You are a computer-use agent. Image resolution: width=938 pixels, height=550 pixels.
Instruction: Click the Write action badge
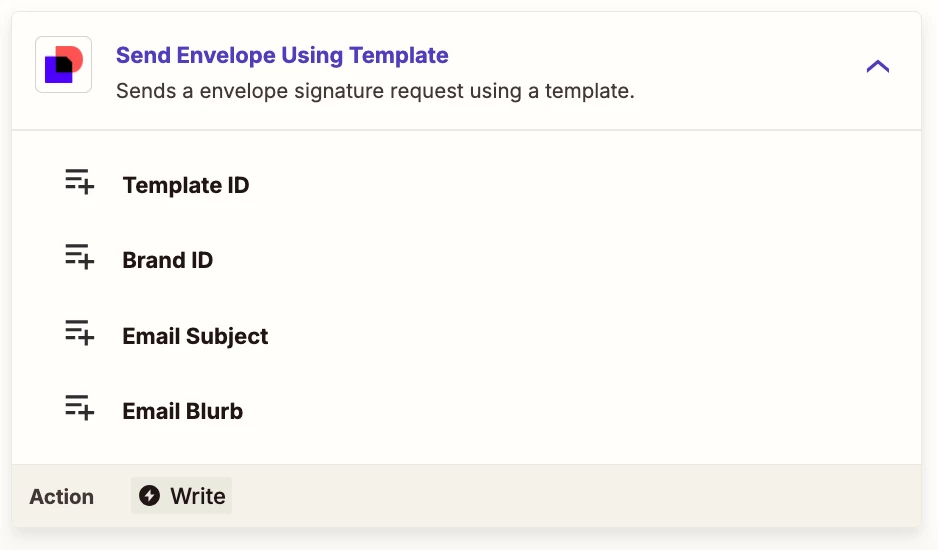click(181, 496)
